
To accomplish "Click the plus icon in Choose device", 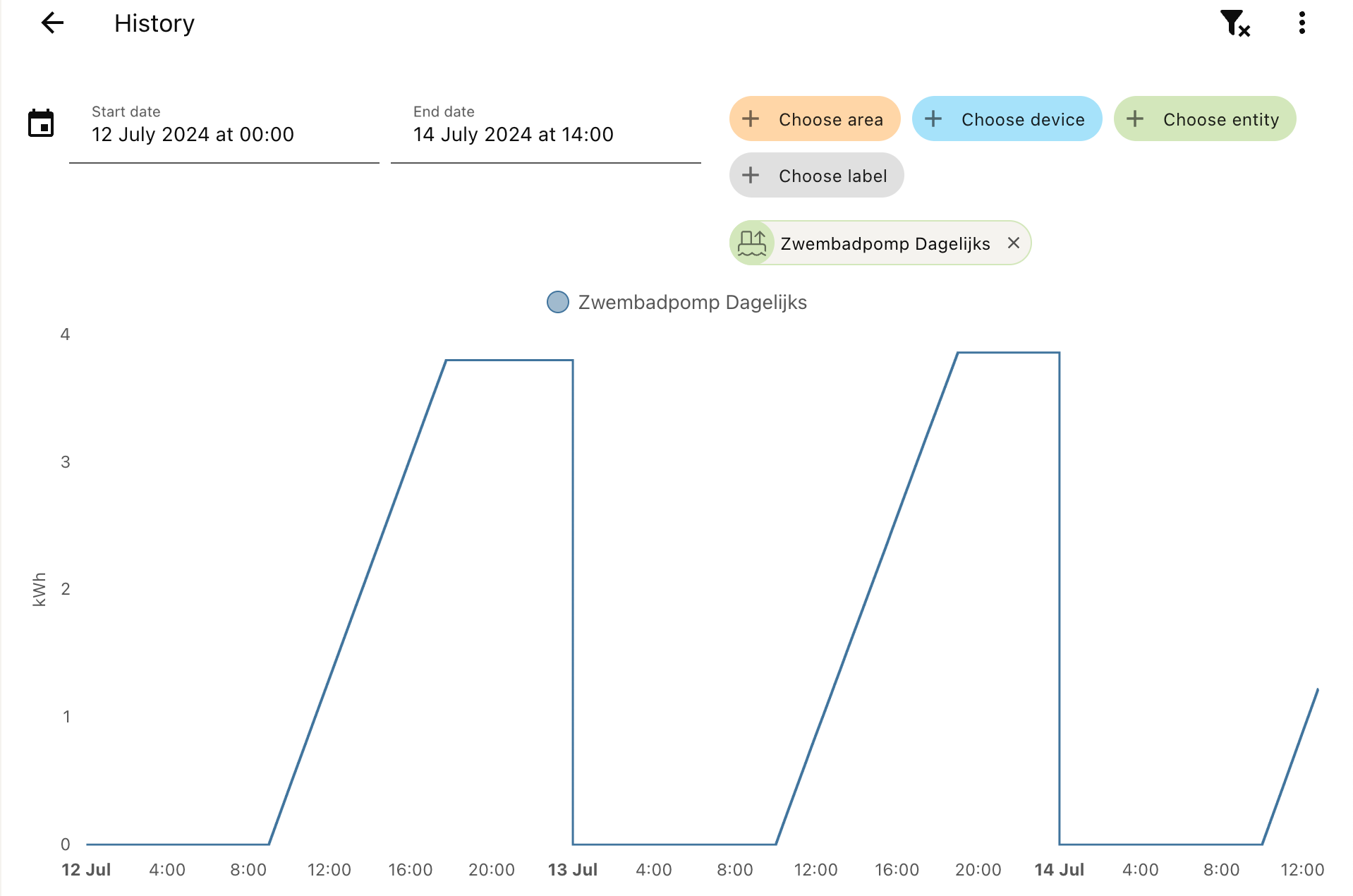I will pyautogui.click(x=933, y=119).
